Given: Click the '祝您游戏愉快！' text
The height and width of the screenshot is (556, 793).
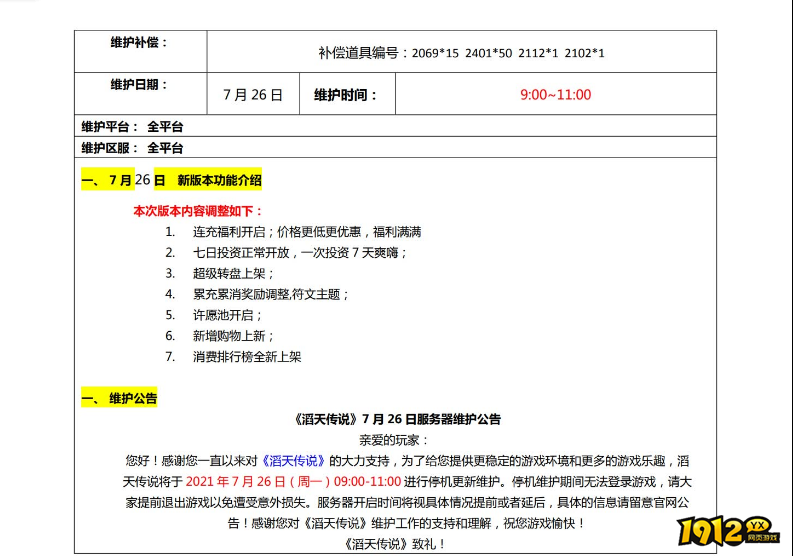Looking at the screenshot, I should click(544, 523).
